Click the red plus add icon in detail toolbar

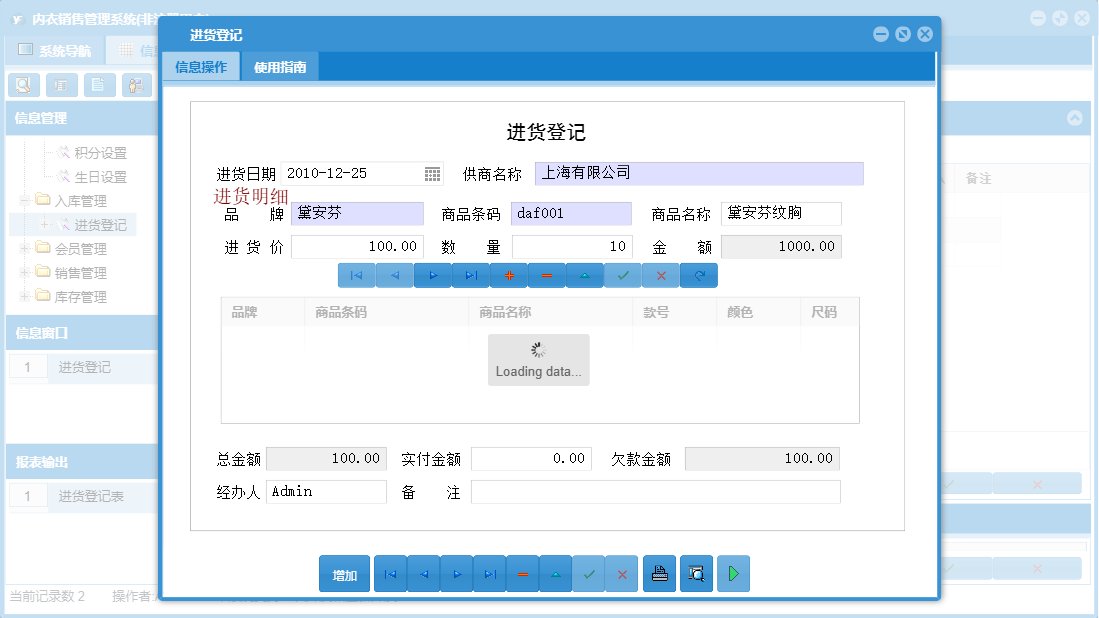509,275
